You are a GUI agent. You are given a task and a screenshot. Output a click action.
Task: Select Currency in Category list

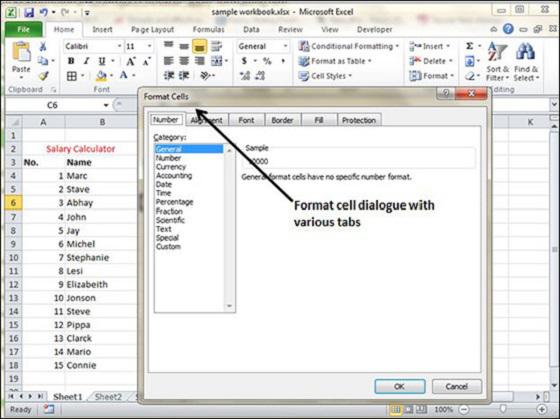coord(171,167)
